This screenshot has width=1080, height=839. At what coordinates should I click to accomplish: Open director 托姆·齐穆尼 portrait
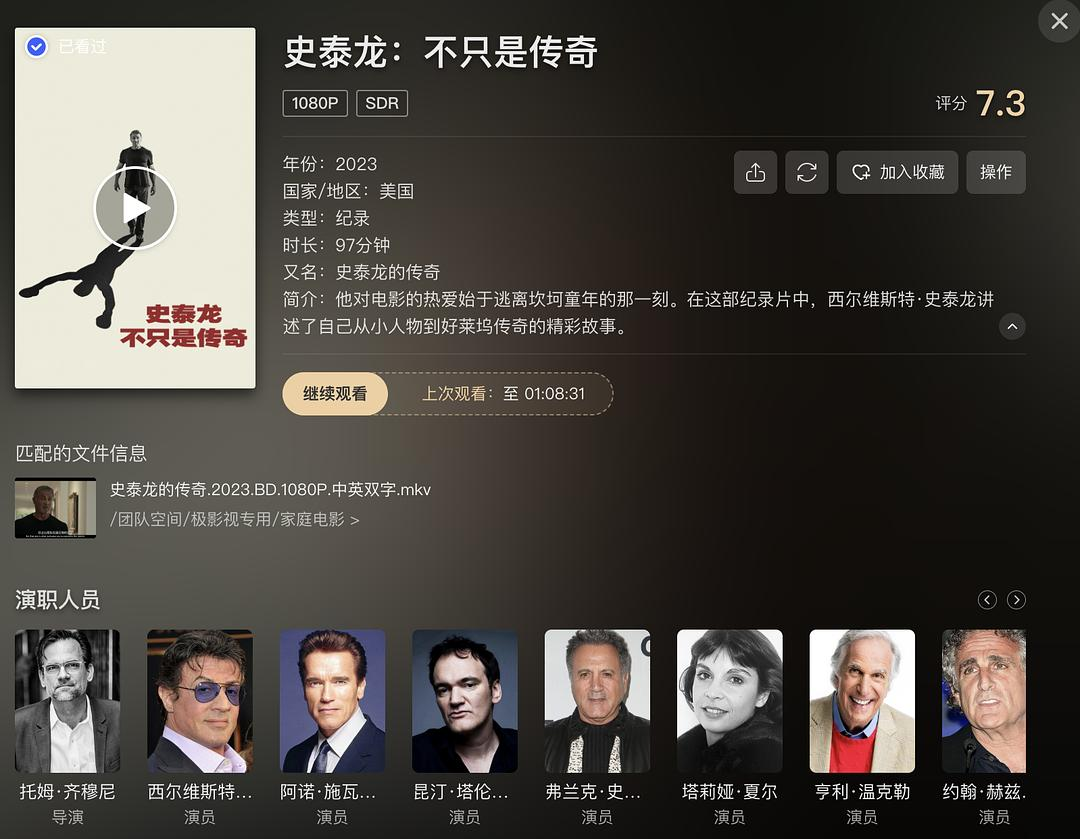coord(68,701)
